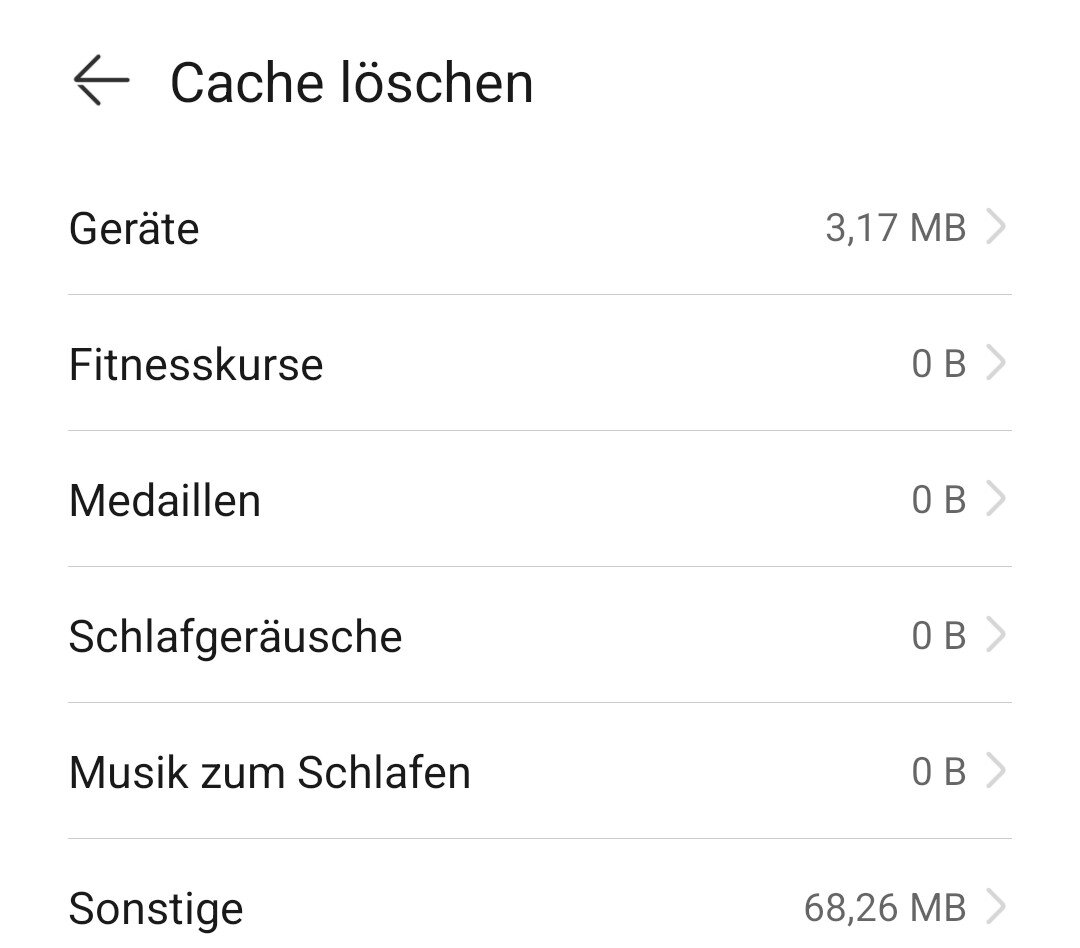Viewport: 1080px width, 948px height.
Task: Open the Fitnesskurse cache entry
Action: [x=540, y=363]
